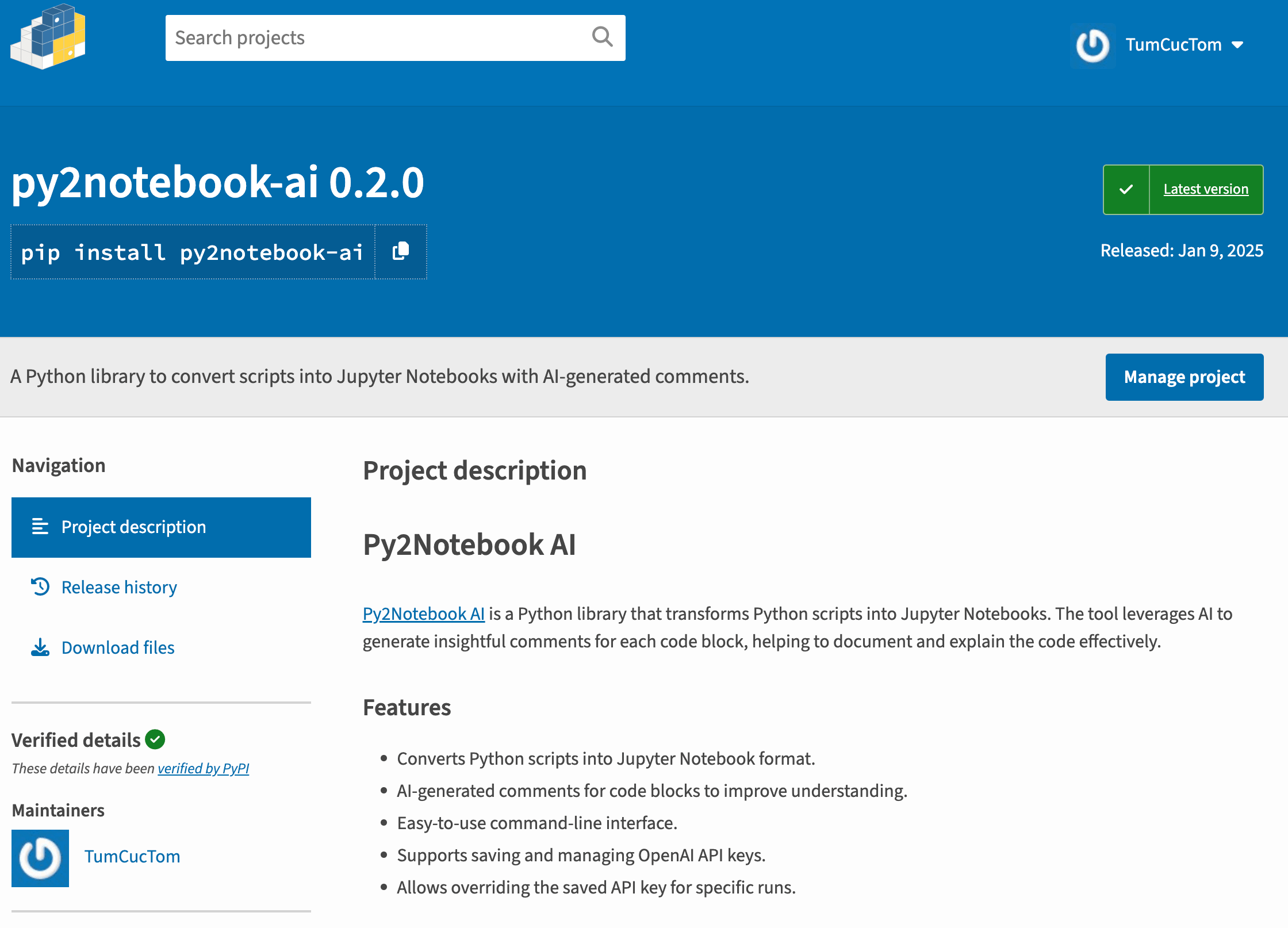This screenshot has height=928, width=1288.
Task: Click the magnifying glass search icon
Action: coord(602,37)
